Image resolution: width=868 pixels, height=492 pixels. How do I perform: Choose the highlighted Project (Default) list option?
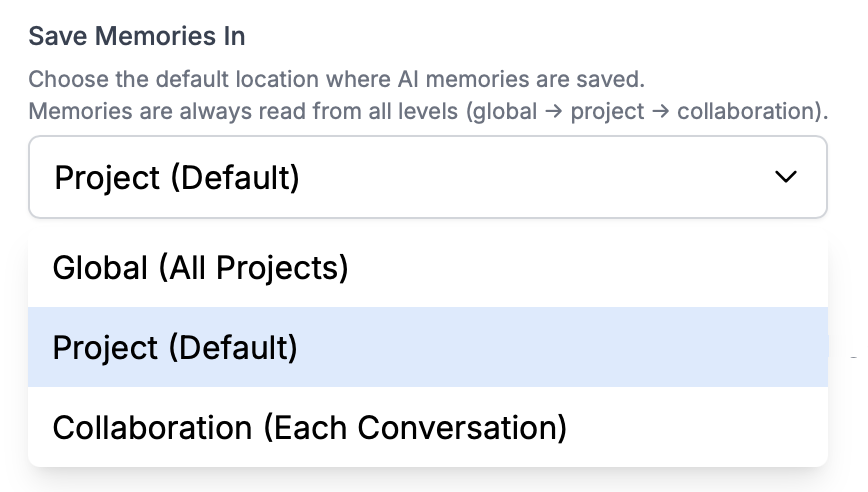tap(175, 348)
